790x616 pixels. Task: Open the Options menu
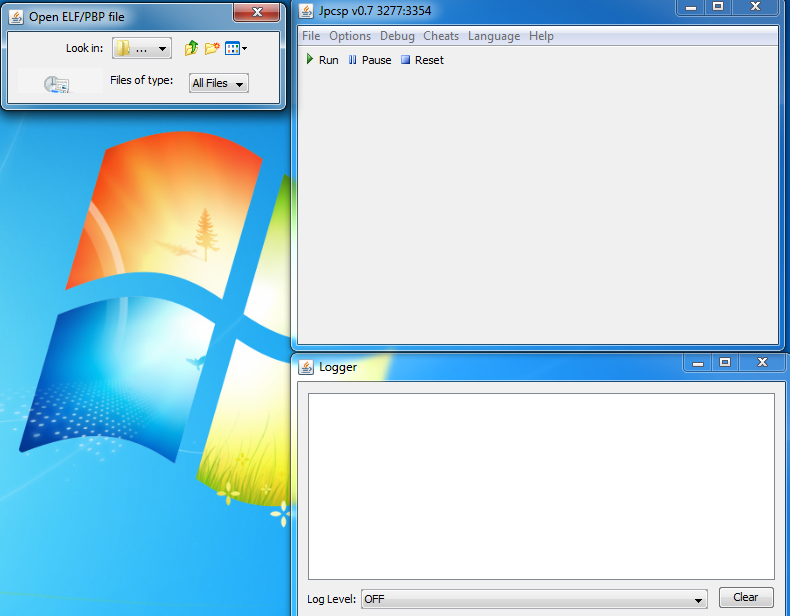click(x=350, y=36)
